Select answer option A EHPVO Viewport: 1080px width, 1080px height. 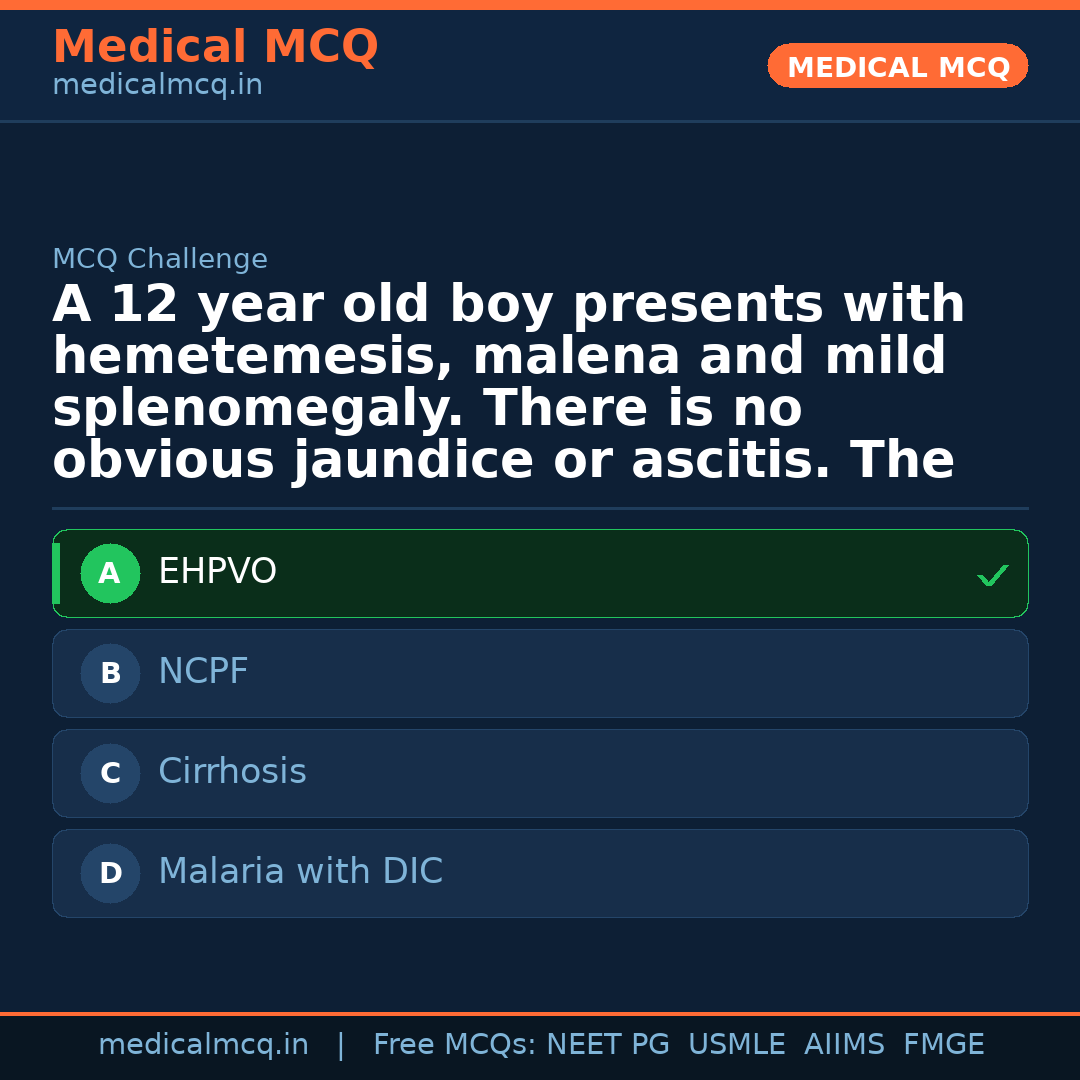pyautogui.click(x=540, y=573)
